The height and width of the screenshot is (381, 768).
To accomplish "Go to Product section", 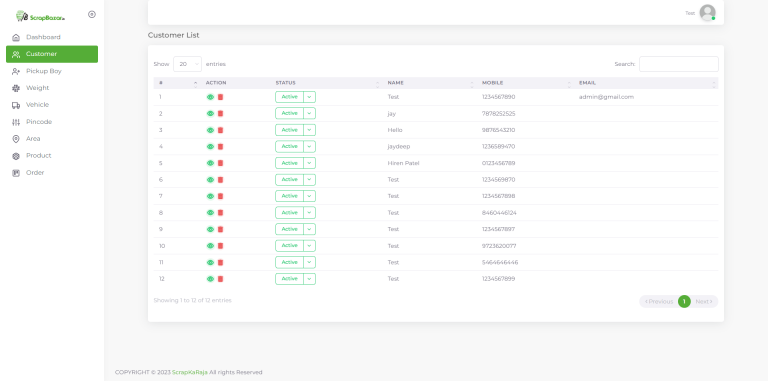I will [x=52, y=156].
